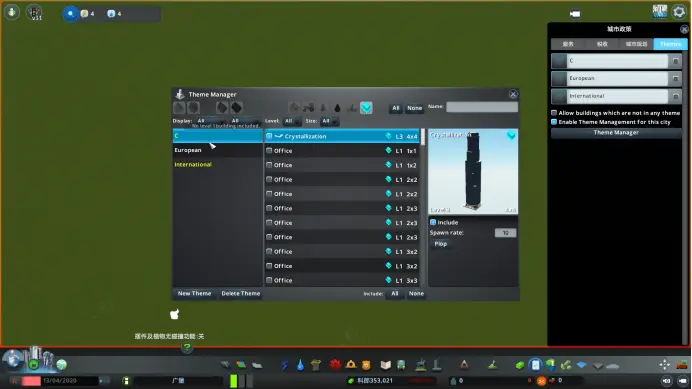Click the building list scrollbar

click(423, 137)
